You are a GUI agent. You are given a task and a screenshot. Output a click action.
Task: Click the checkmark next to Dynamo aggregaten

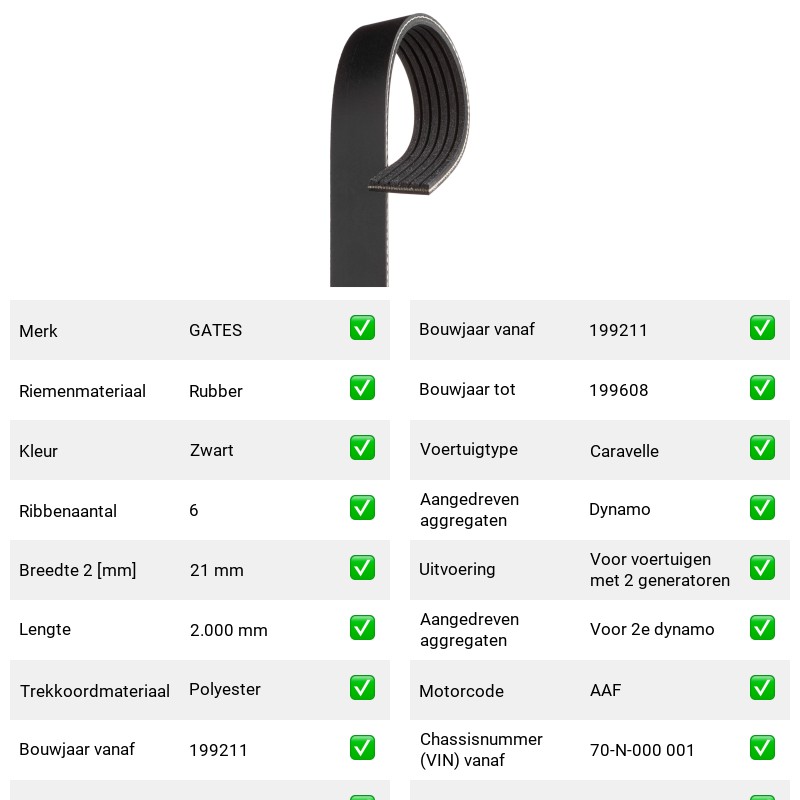[x=762, y=508]
